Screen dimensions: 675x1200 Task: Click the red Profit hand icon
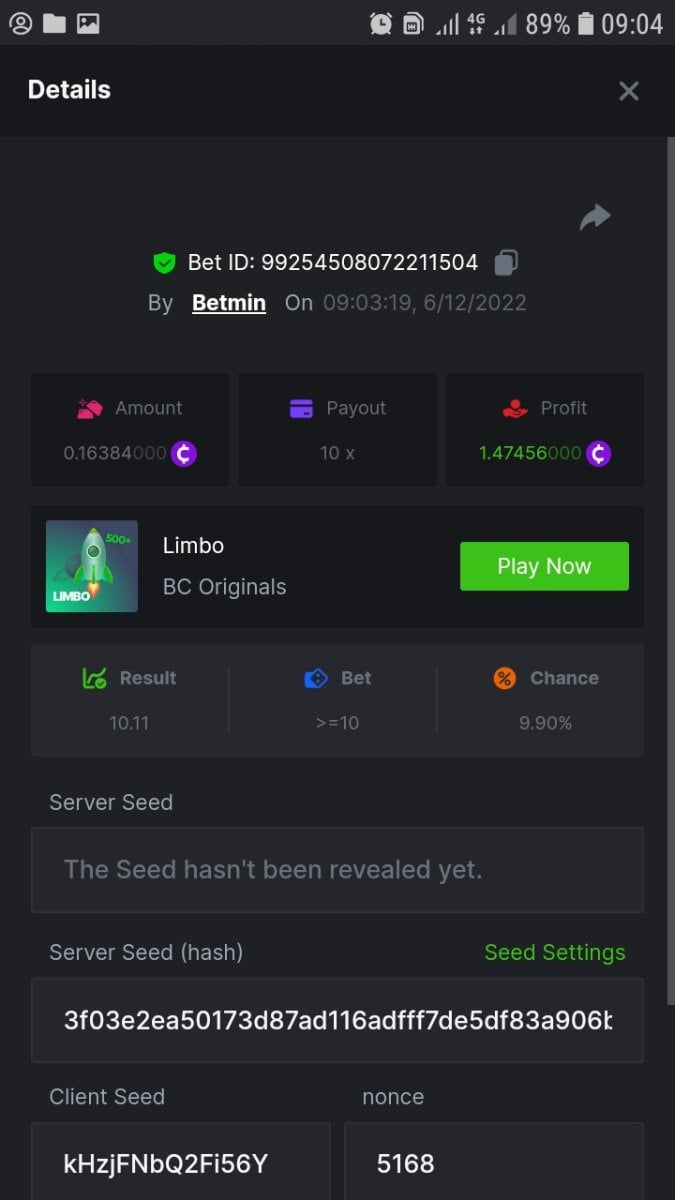click(x=515, y=408)
